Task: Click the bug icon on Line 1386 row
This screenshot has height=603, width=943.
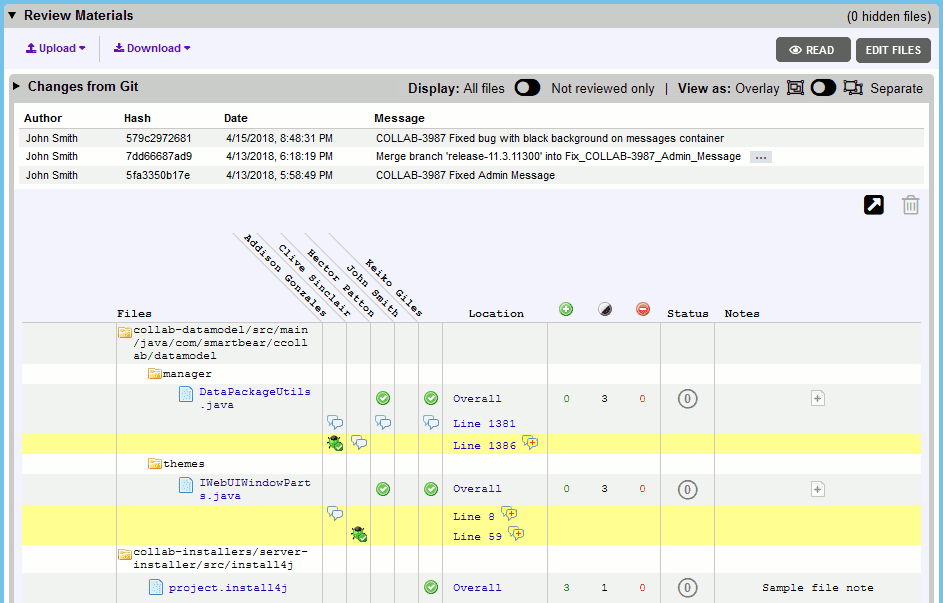Action: coord(335,443)
